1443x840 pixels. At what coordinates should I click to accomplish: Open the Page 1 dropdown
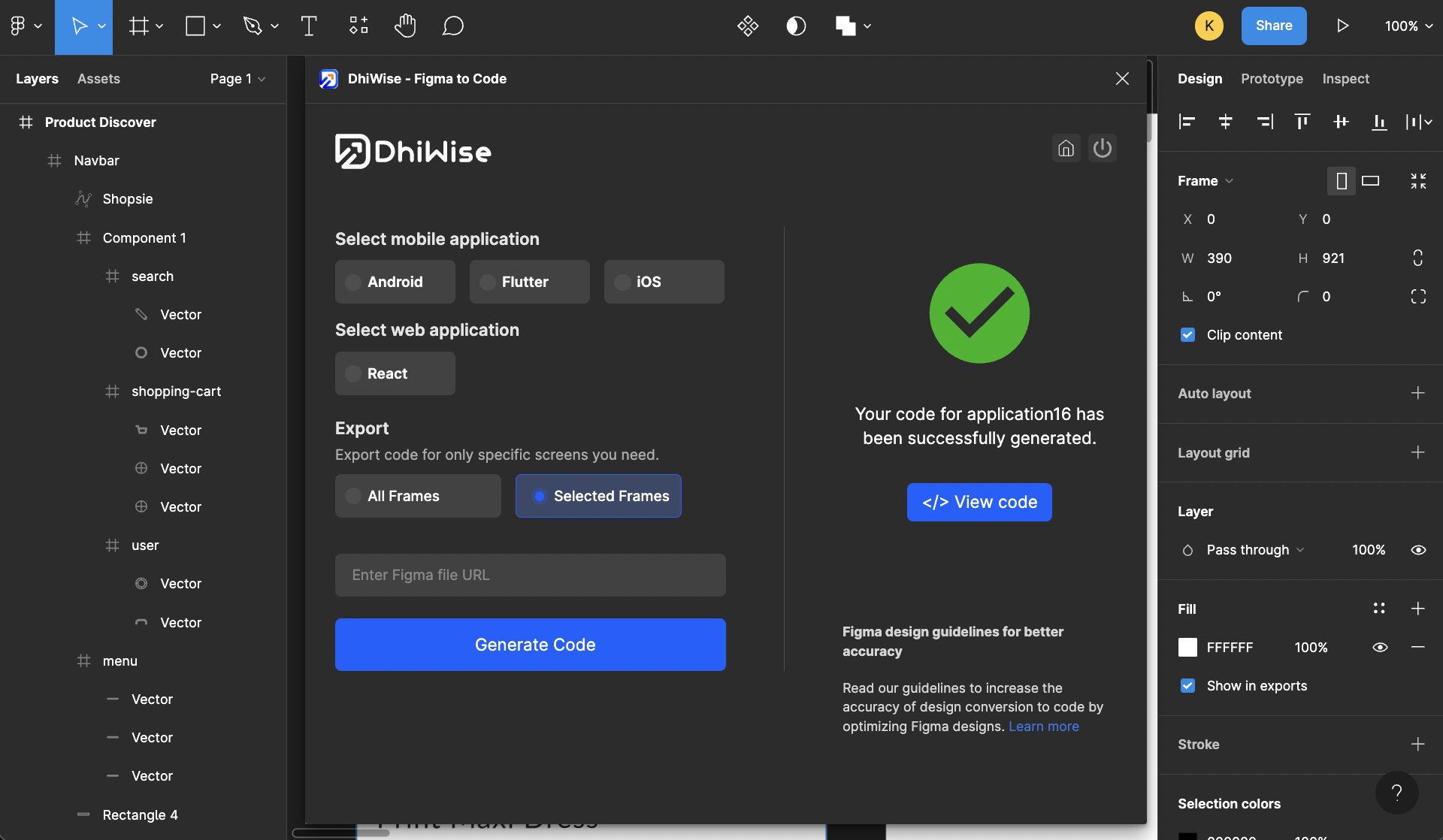pos(237,79)
